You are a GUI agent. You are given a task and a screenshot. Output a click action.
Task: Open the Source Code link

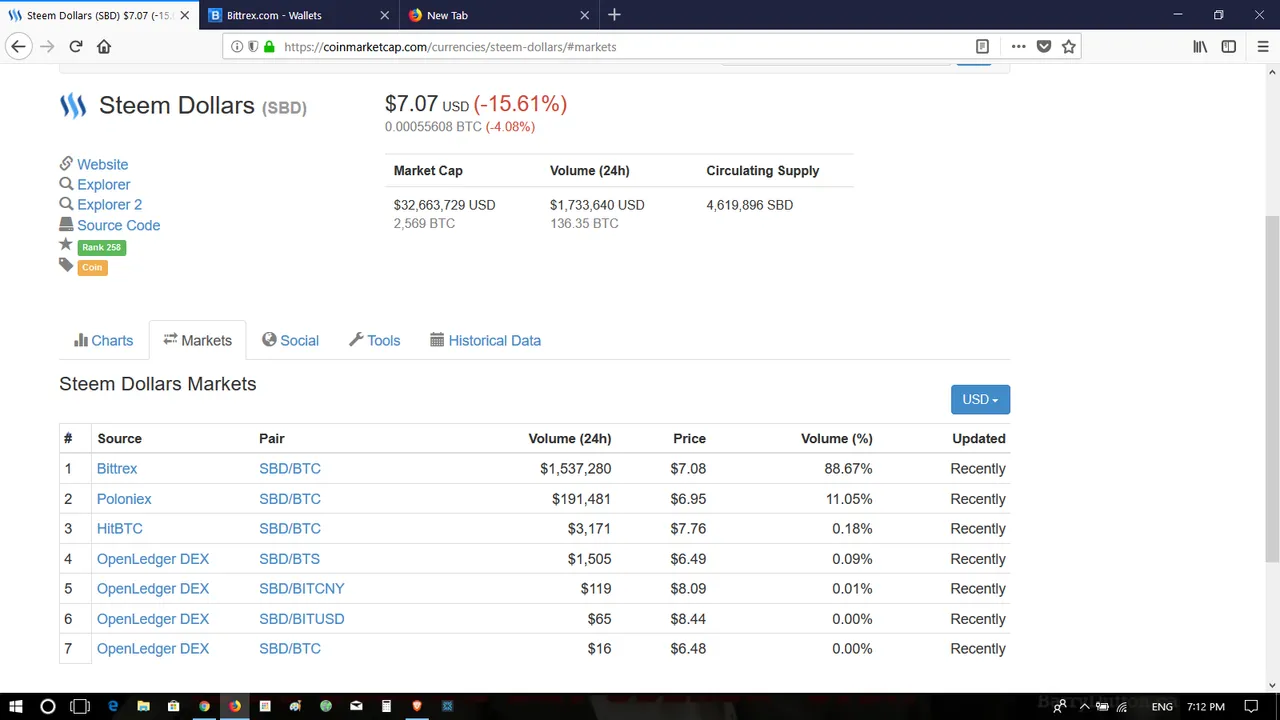118,225
